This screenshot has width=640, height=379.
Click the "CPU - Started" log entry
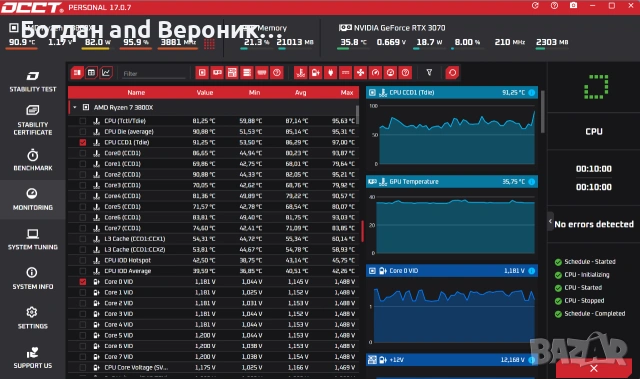(583, 288)
